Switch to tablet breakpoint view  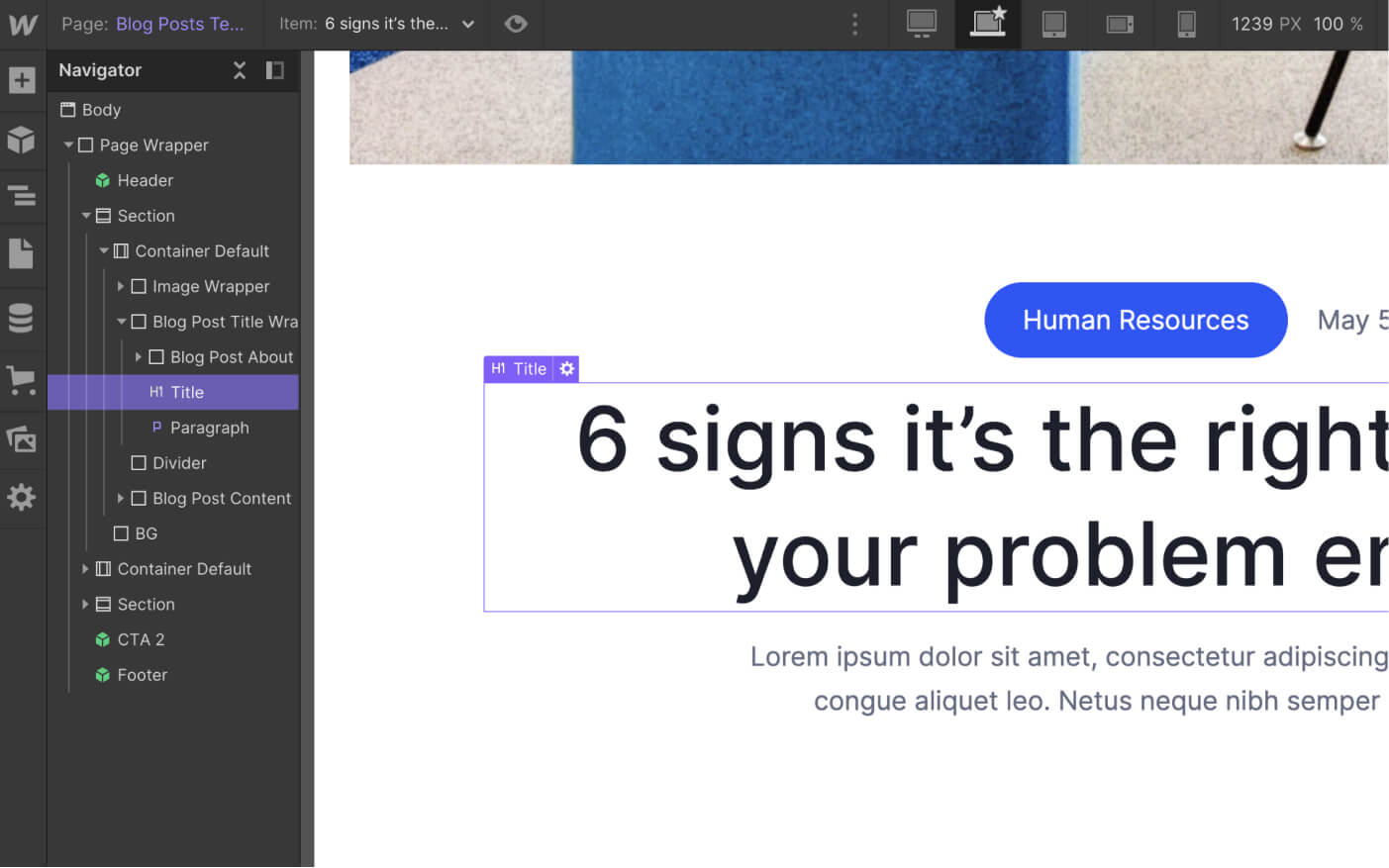click(1053, 25)
